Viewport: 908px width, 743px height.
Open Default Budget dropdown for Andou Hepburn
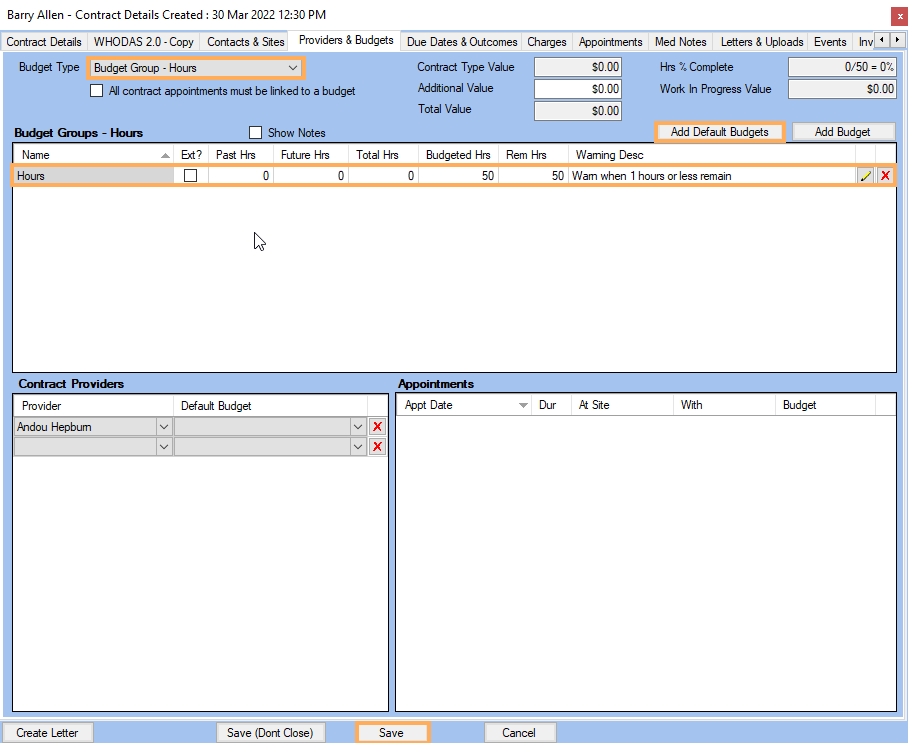[358, 427]
